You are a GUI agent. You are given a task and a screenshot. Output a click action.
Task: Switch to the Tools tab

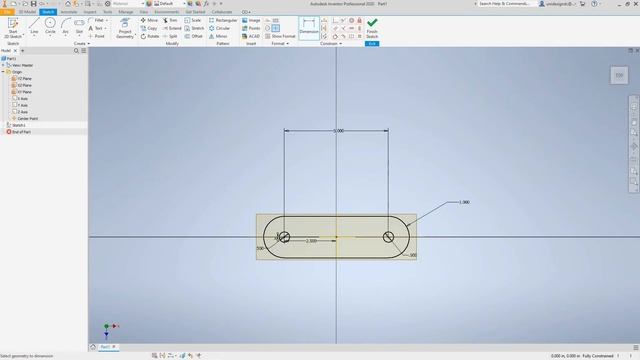[x=107, y=12]
